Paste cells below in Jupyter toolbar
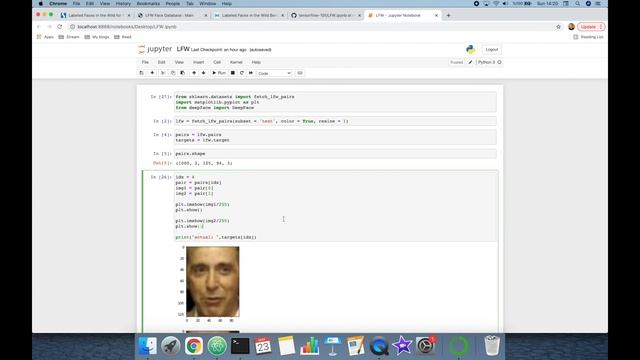This screenshot has height=360, width=640. 182,73
